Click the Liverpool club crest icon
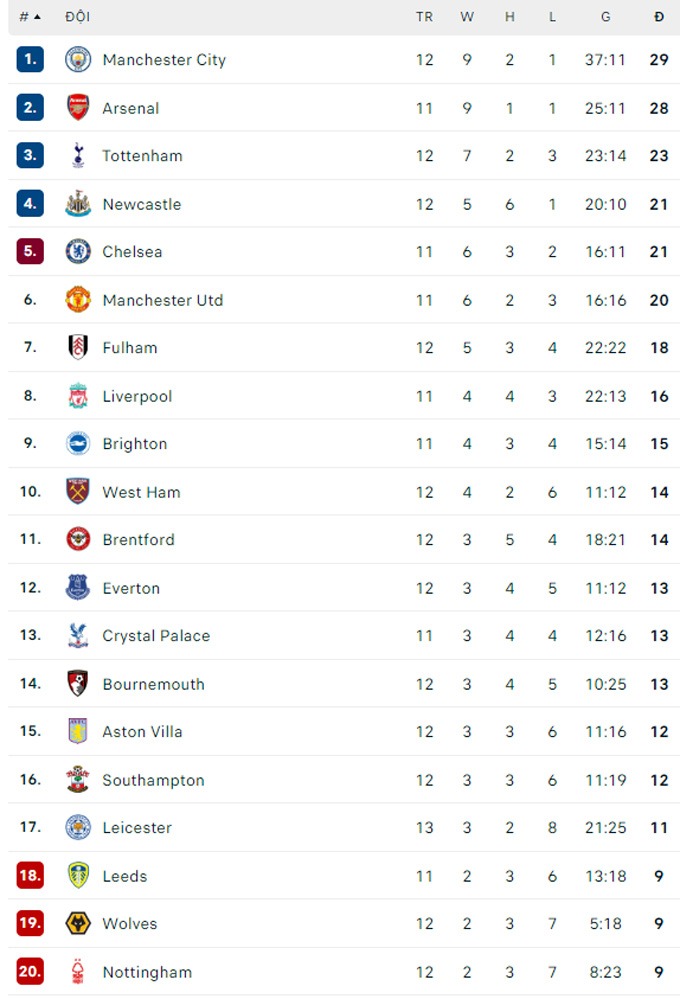 pos(78,396)
